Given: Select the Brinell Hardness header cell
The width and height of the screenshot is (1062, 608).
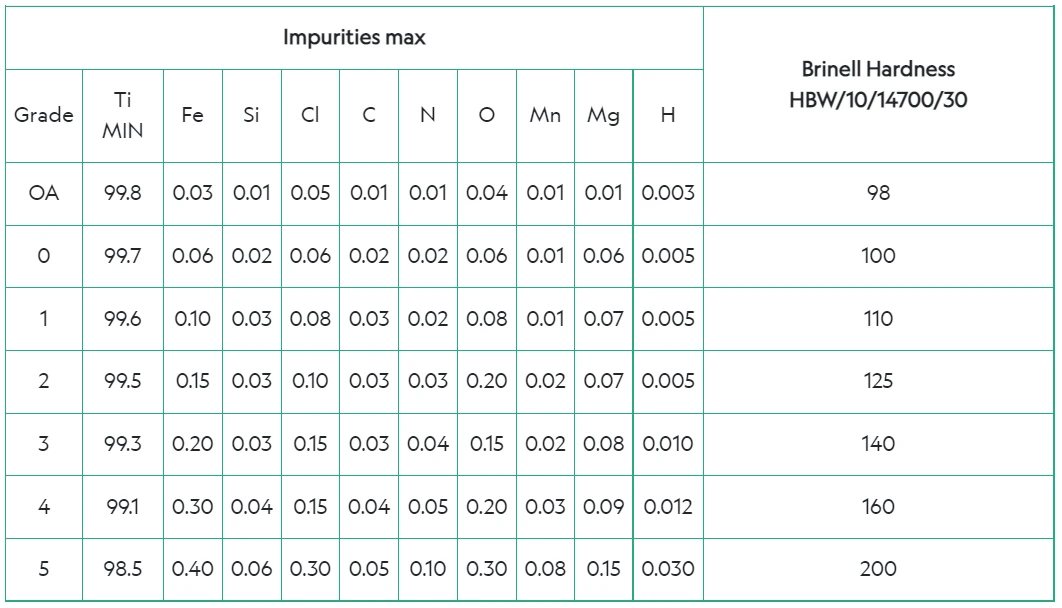Looking at the screenshot, I should [878, 85].
